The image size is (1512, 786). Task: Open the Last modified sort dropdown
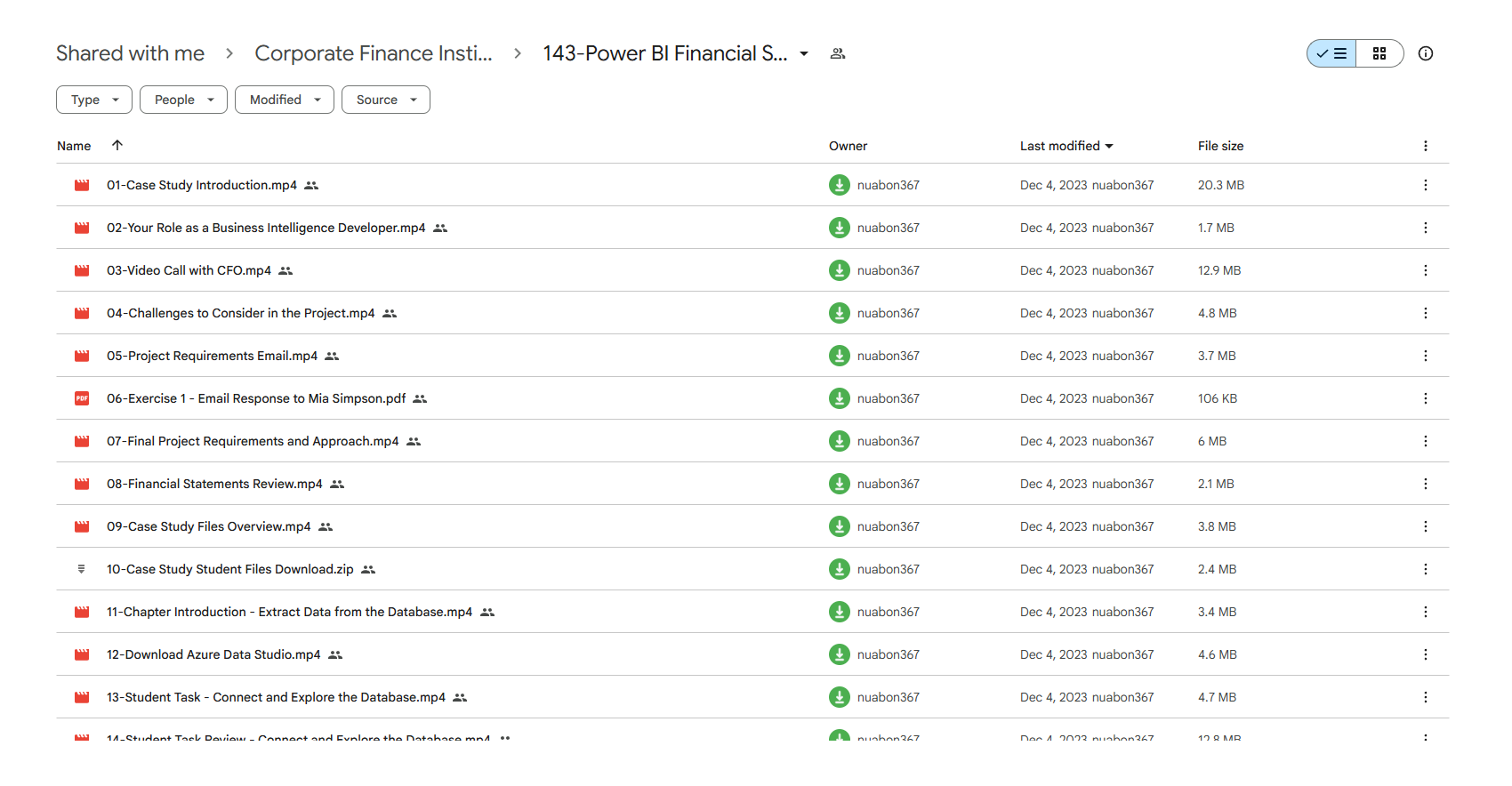click(1066, 146)
